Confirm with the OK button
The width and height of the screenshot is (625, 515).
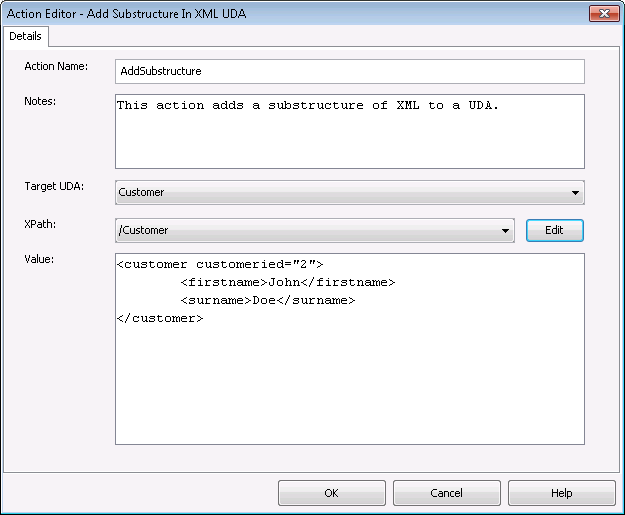(x=332, y=493)
